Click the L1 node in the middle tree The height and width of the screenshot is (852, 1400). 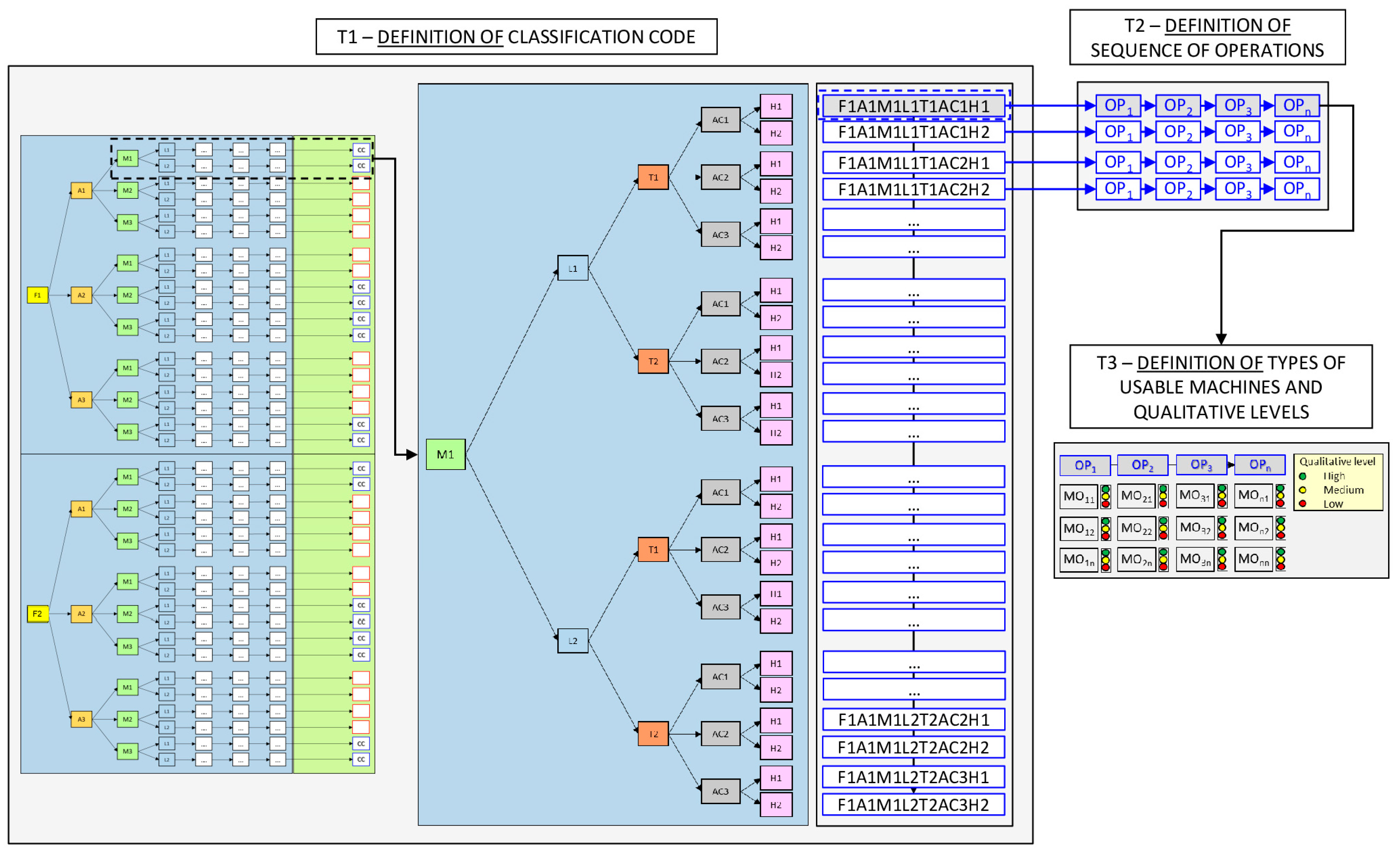coord(572,268)
